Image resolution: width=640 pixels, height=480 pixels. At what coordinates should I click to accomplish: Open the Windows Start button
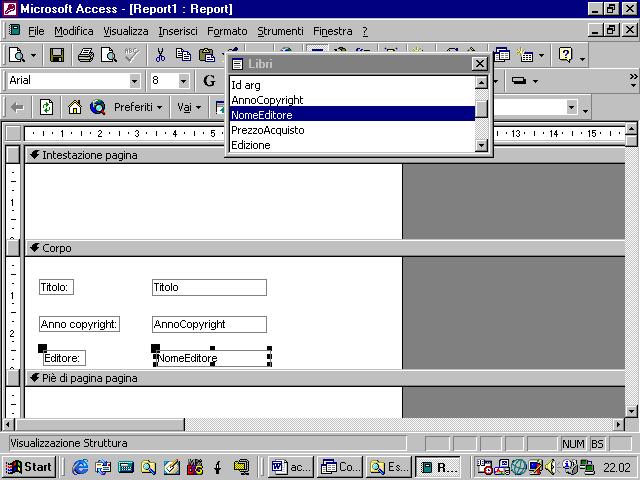29,467
